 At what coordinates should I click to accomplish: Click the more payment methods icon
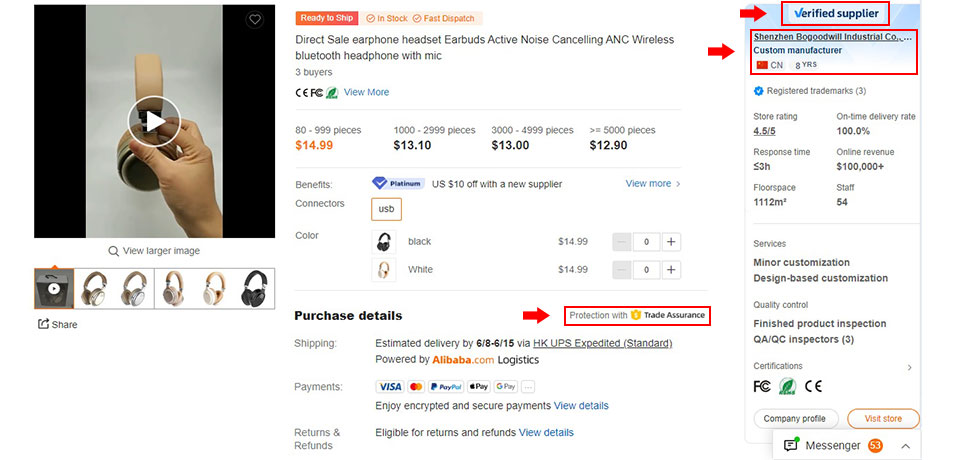click(528, 387)
